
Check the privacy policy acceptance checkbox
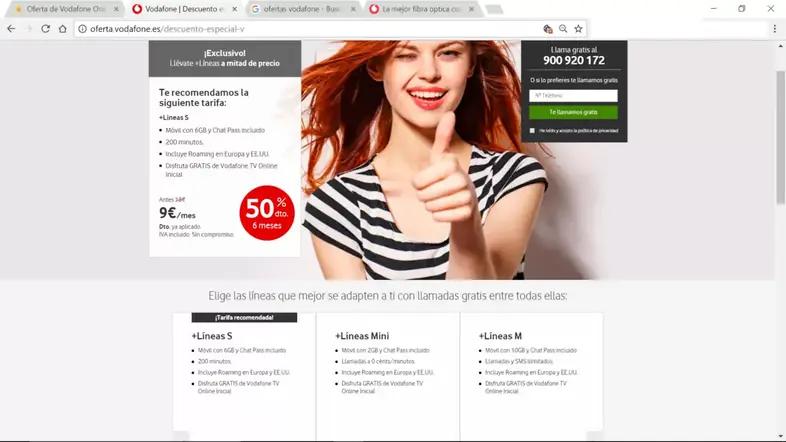(x=532, y=131)
